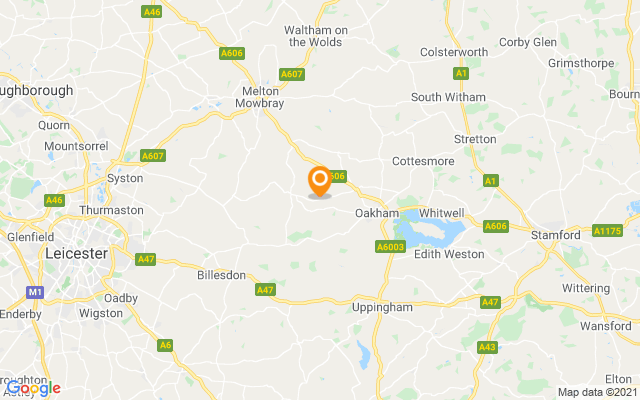Click the A6 road shield
640x400 pixels.
click(165, 345)
